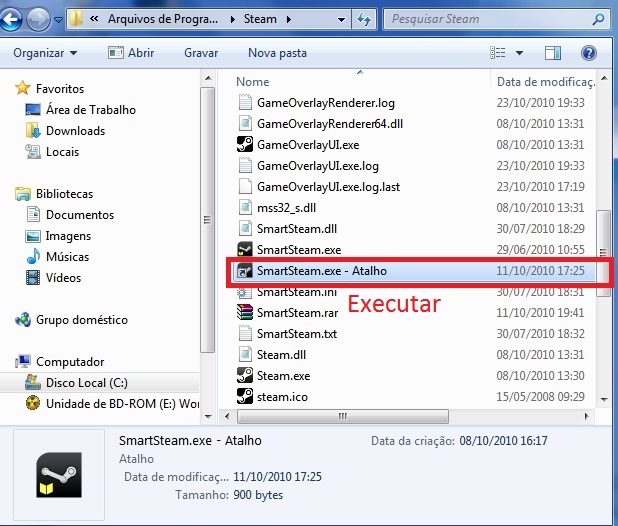This screenshot has height=526, width=618.
Task: Select Grupo doméstico in the sidebar
Action: click(71, 320)
